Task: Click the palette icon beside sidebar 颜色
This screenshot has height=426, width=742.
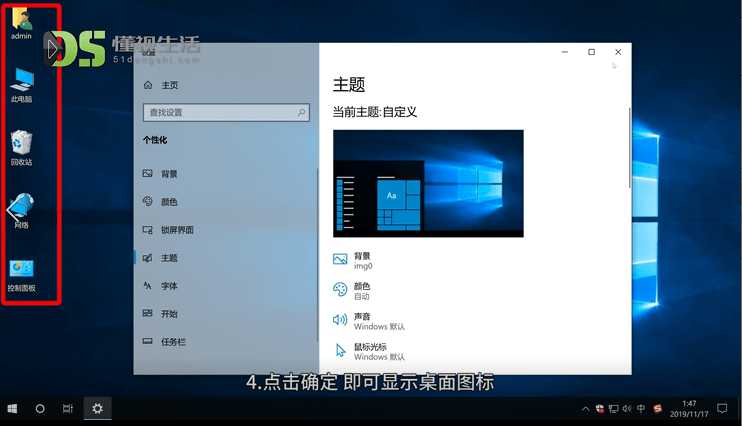Action: (x=148, y=201)
